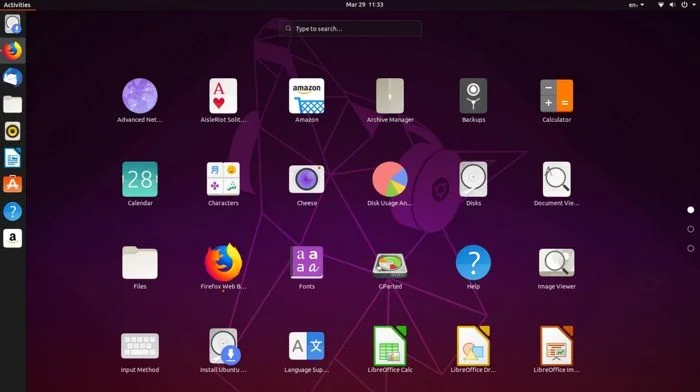Viewport: 700px width, 392px height.
Task: Open Ubuntu Software from dock
Action: click(12, 184)
